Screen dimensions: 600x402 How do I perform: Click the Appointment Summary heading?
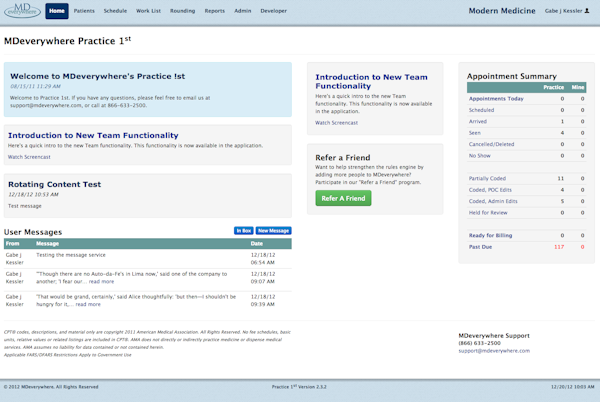pyautogui.click(x=512, y=76)
